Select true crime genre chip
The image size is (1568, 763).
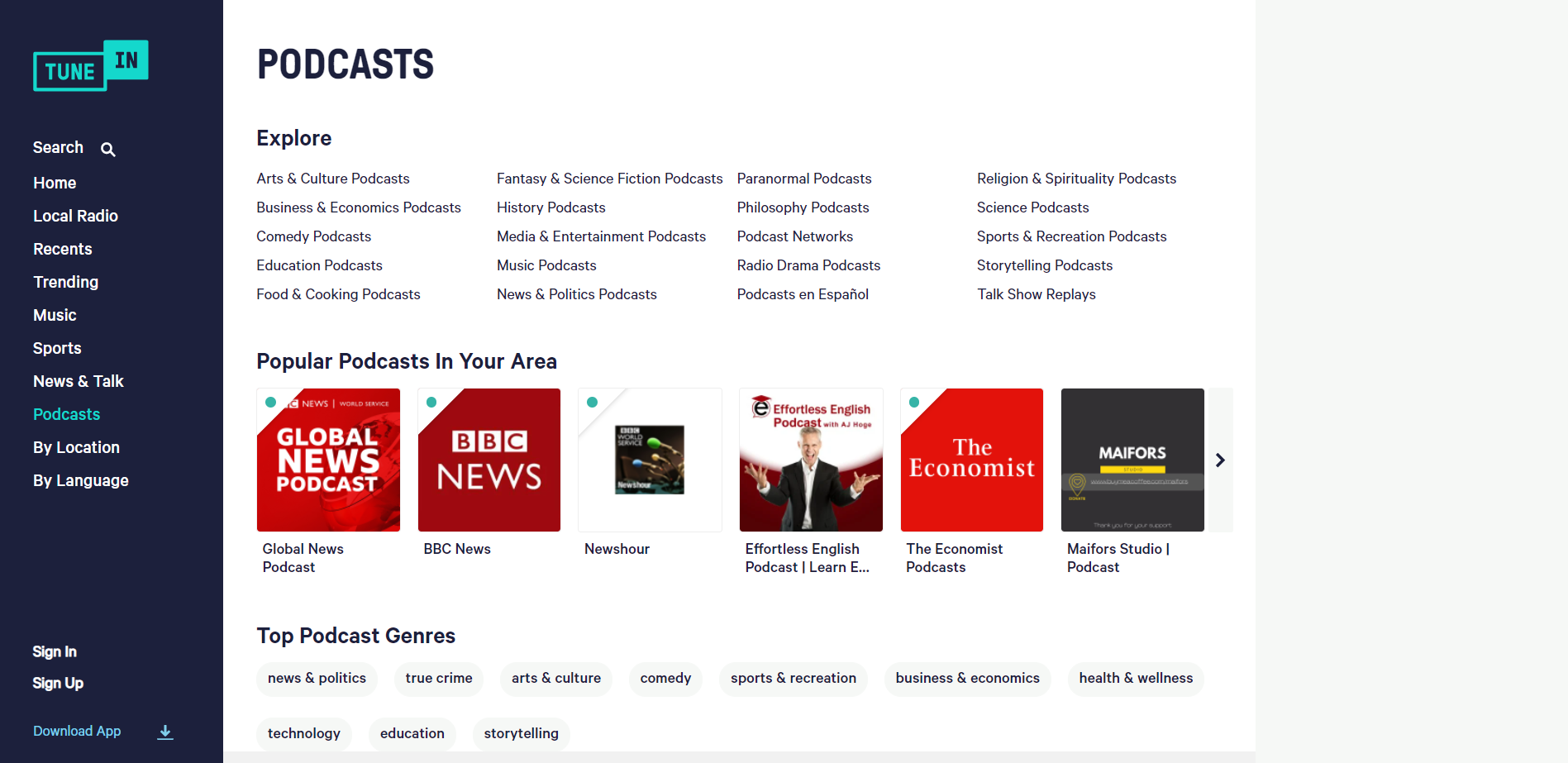point(439,679)
